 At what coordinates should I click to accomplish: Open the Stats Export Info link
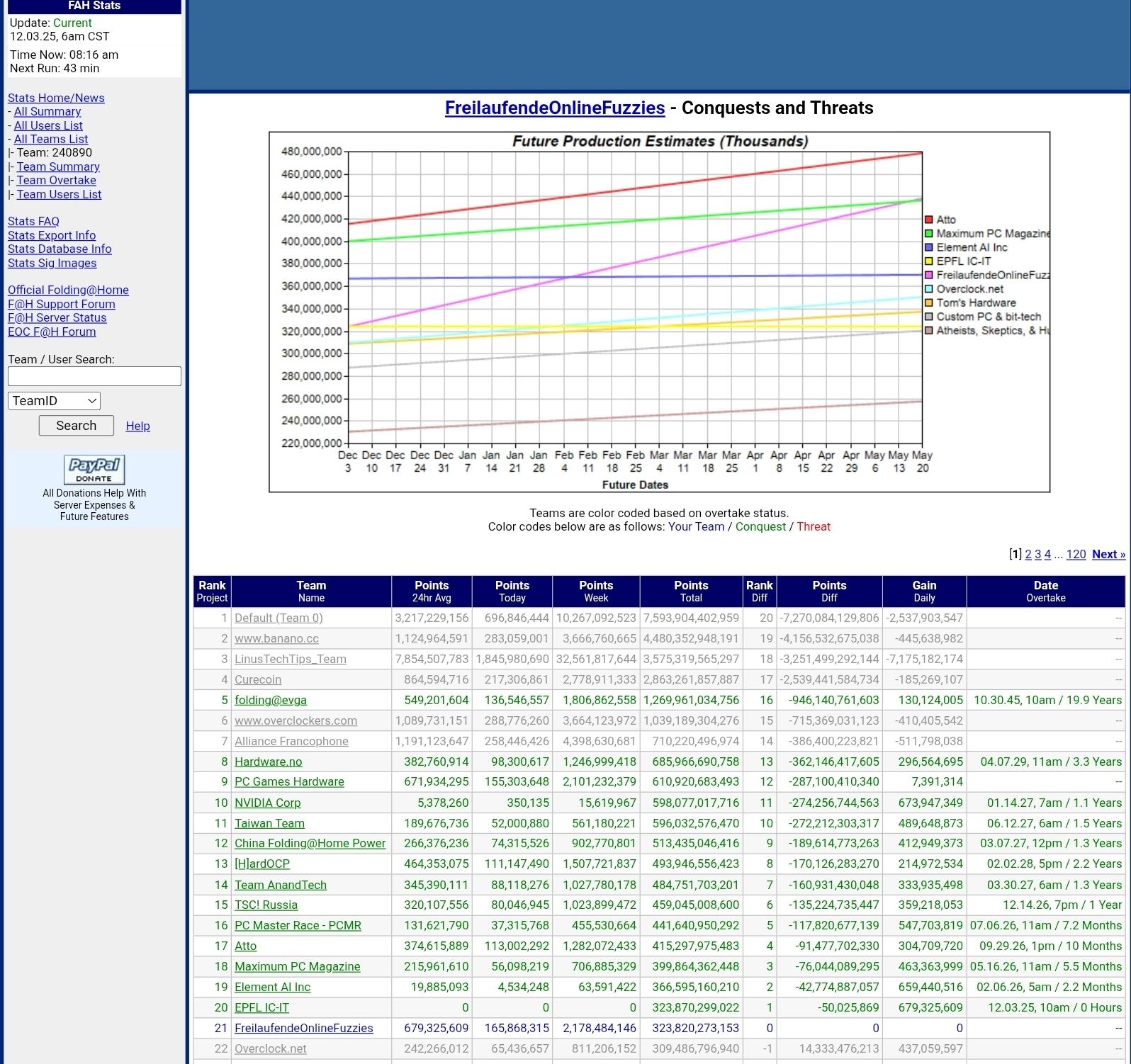(x=52, y=235)
